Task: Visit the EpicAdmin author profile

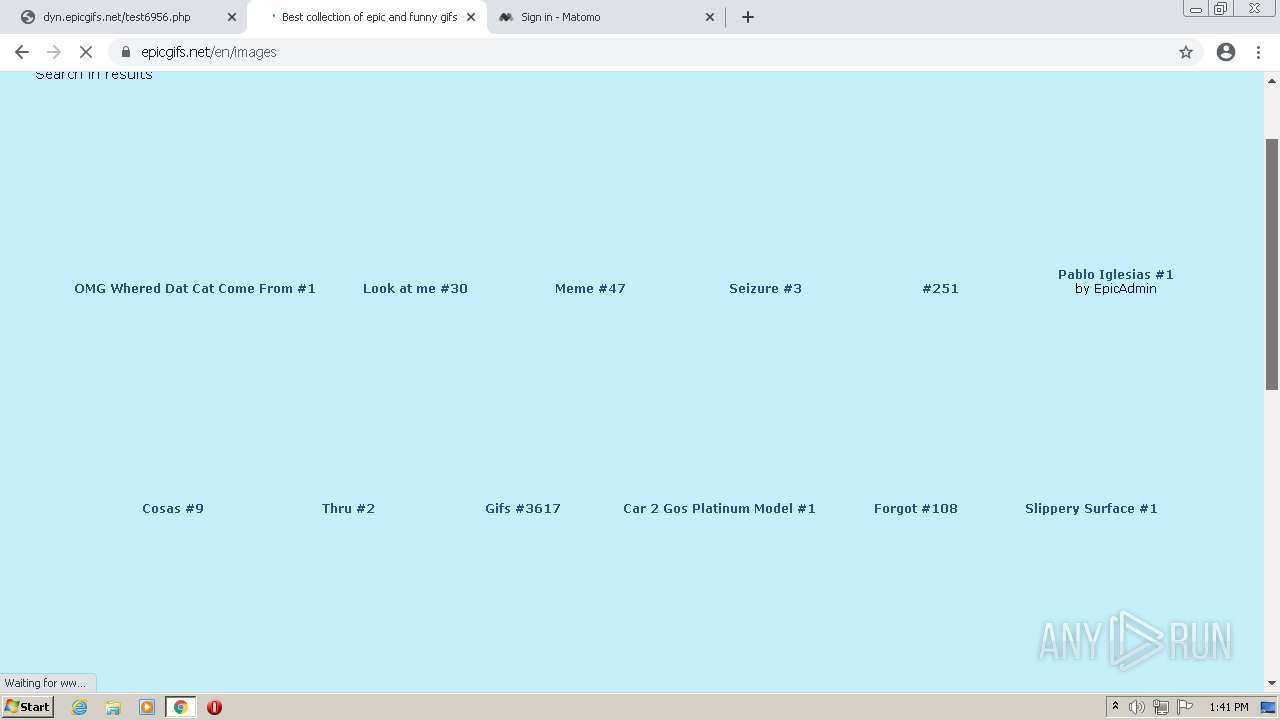Action: pyautogui.click(x=1125, y=289)
